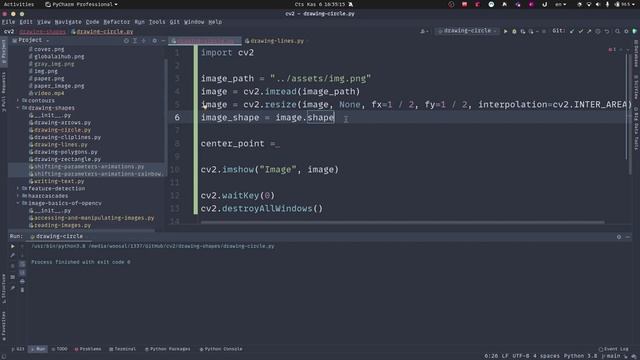Push commits with the Git arrow icon
The height and width of the screenshot is (360, 640).
click(589, 31)
